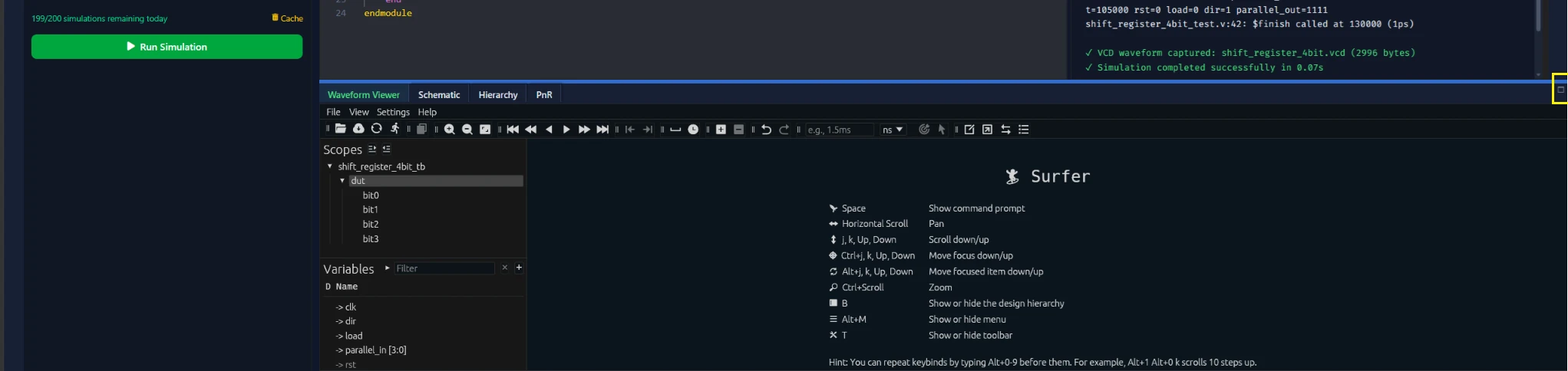Screen dimensions: 1568x371
Task: Select bit1 in scope tree
Action: coord(370,209)
